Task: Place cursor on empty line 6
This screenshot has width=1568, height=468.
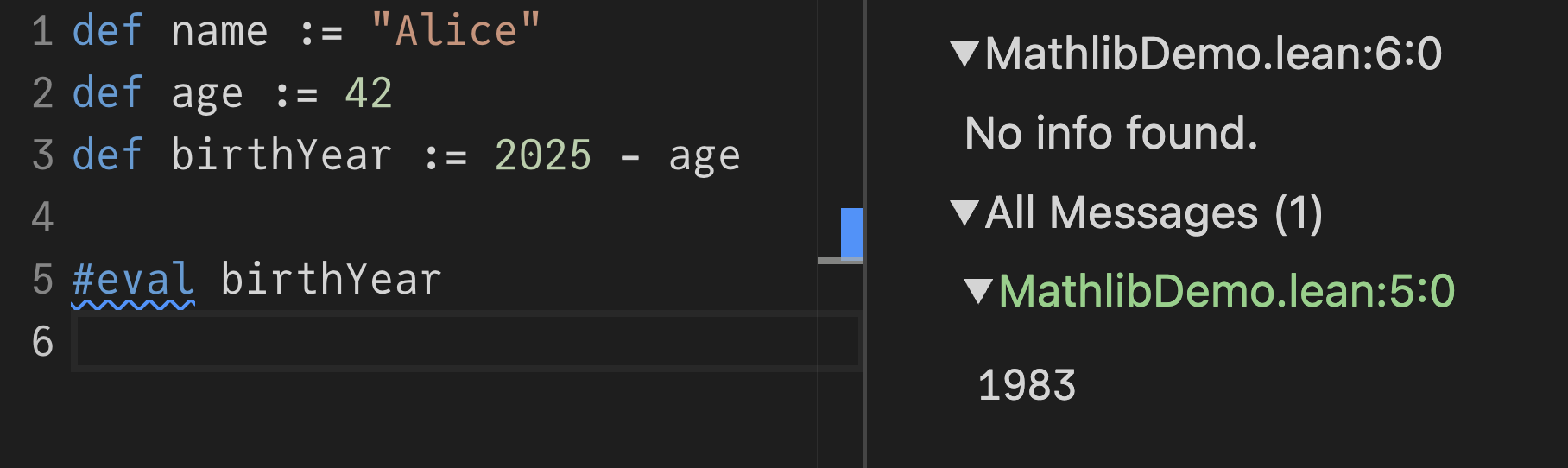Action: pyautogui.click(x=466, y=342)
